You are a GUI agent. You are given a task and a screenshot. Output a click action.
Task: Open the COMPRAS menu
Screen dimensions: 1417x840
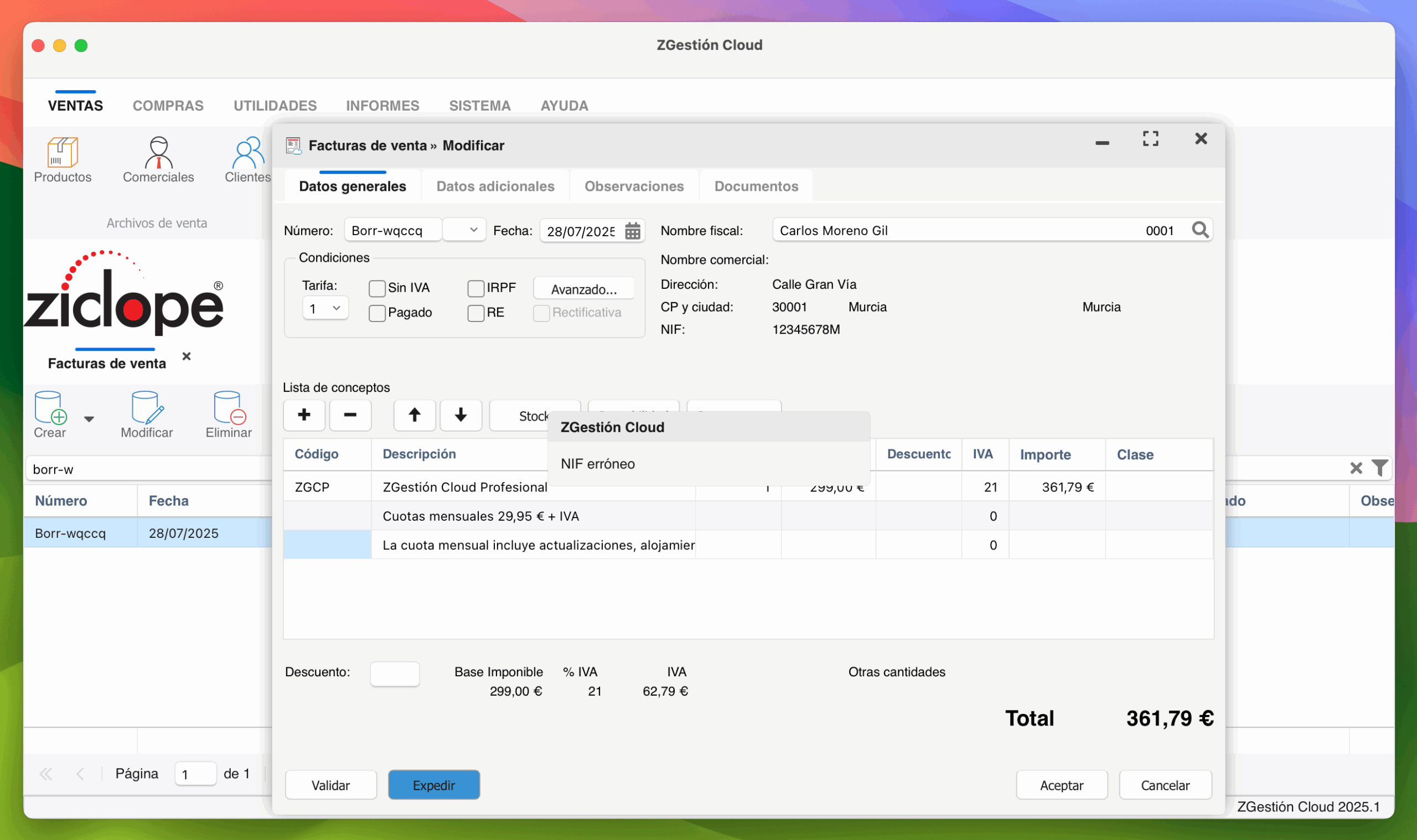[x=168, y=105]
